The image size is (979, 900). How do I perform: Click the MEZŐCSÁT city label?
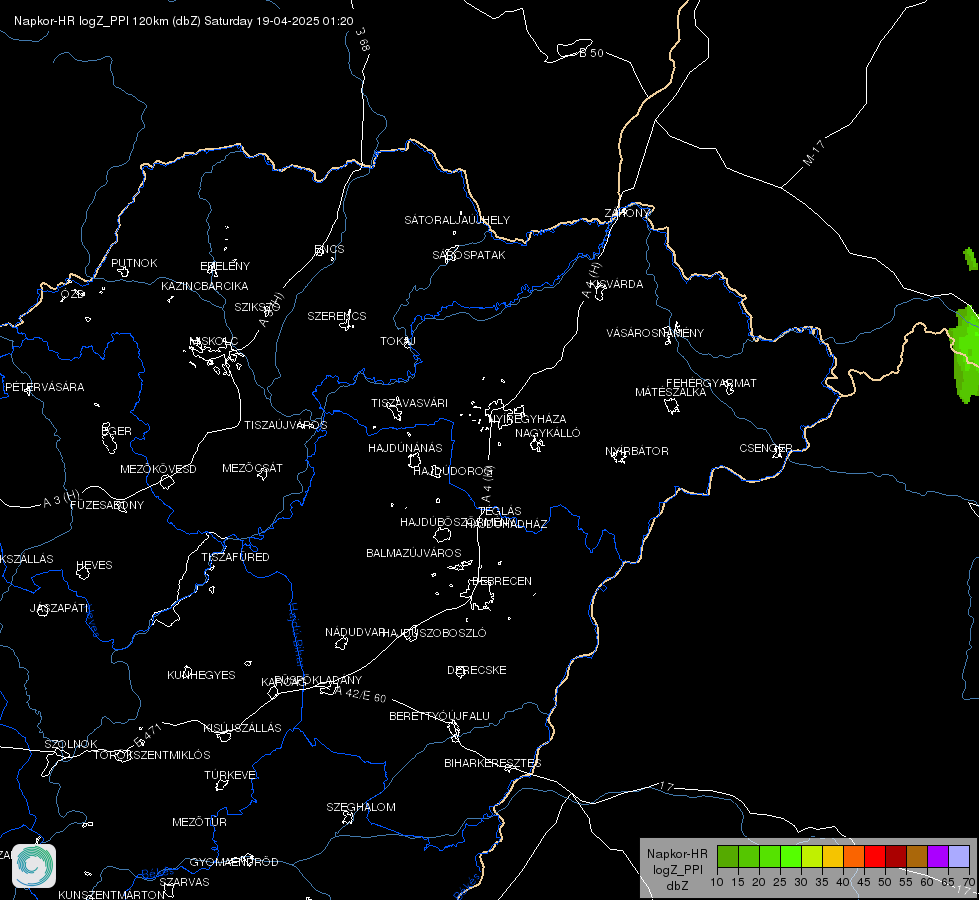[252, 468]
